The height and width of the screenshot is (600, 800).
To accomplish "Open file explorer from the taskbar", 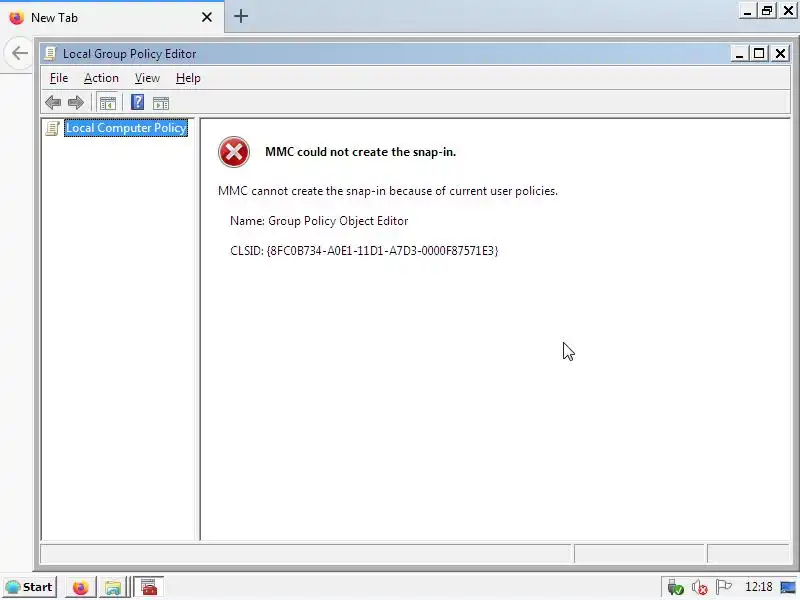I will pos(113,588).
